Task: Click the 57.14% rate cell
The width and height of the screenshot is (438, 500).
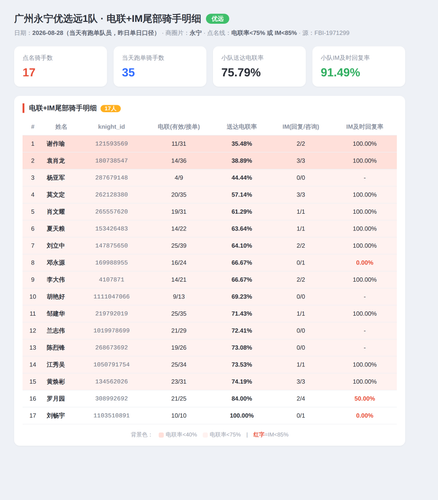Action: pyautogui.click(x=242, y=195)
